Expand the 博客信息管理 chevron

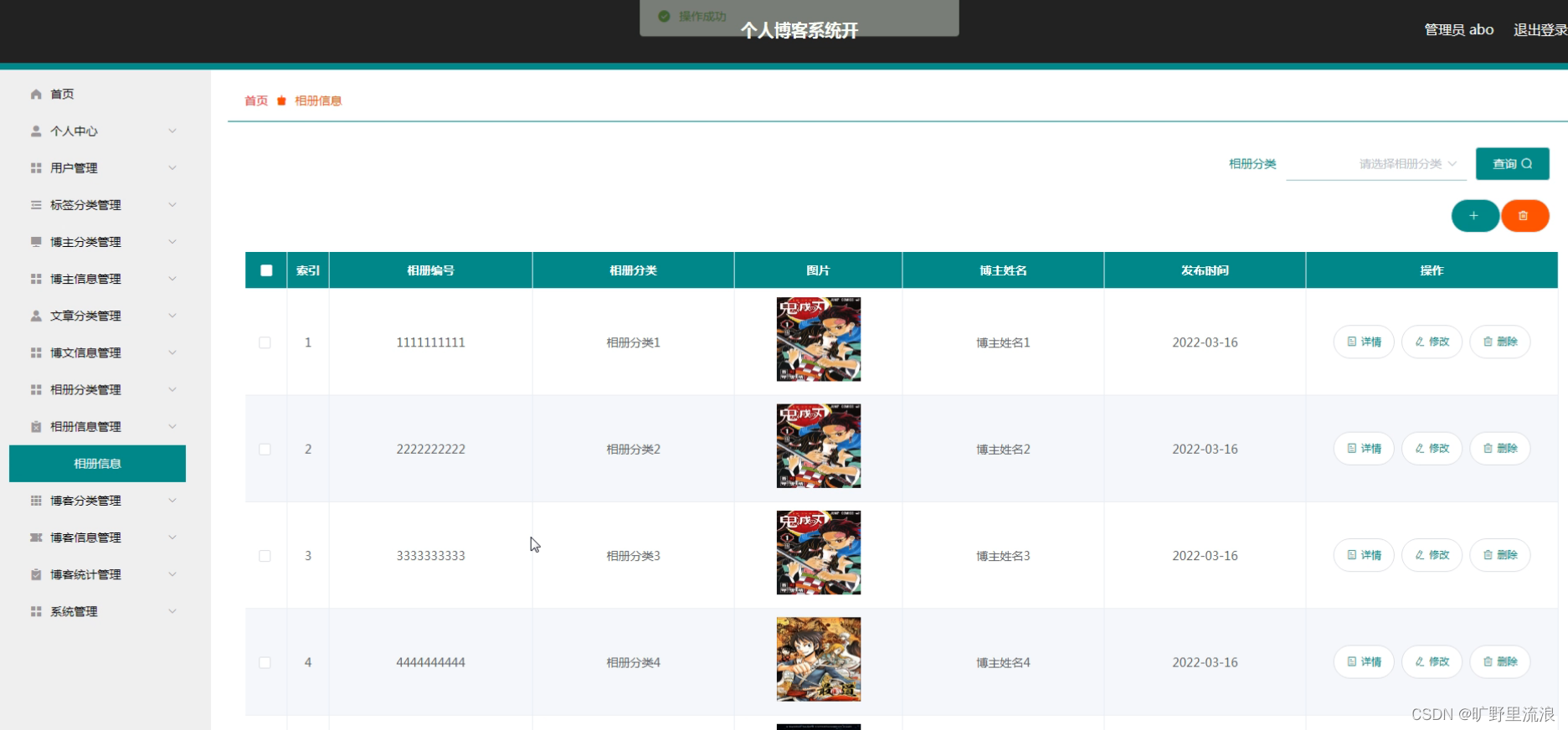point(172,537)
